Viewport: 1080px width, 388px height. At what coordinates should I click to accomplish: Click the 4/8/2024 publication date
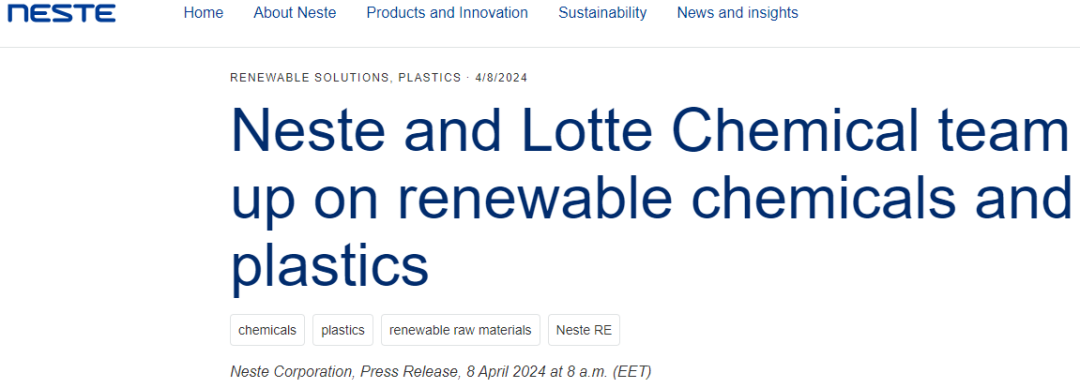point(501,78)
